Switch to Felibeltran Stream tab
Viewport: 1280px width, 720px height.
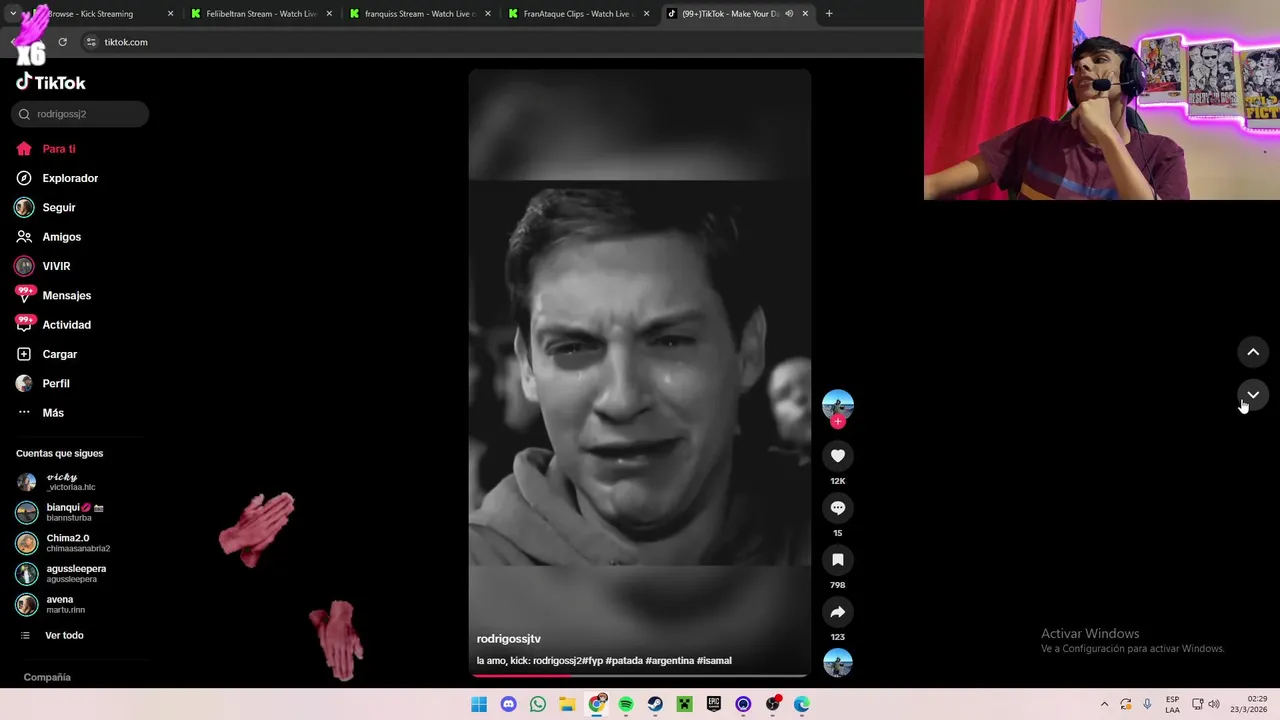click(x=260, y=14)
